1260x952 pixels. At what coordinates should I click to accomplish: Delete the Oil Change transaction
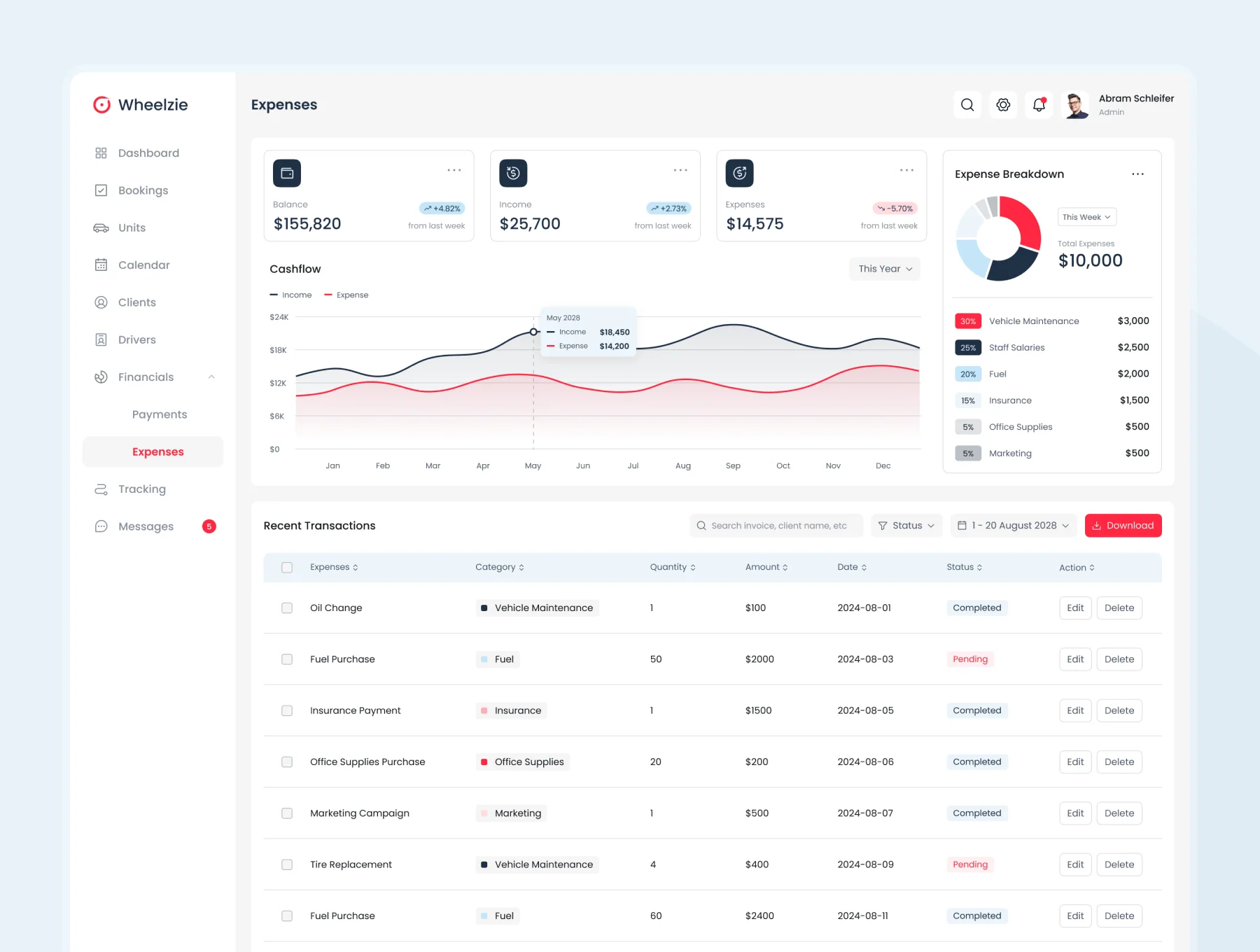point(1119,608)
